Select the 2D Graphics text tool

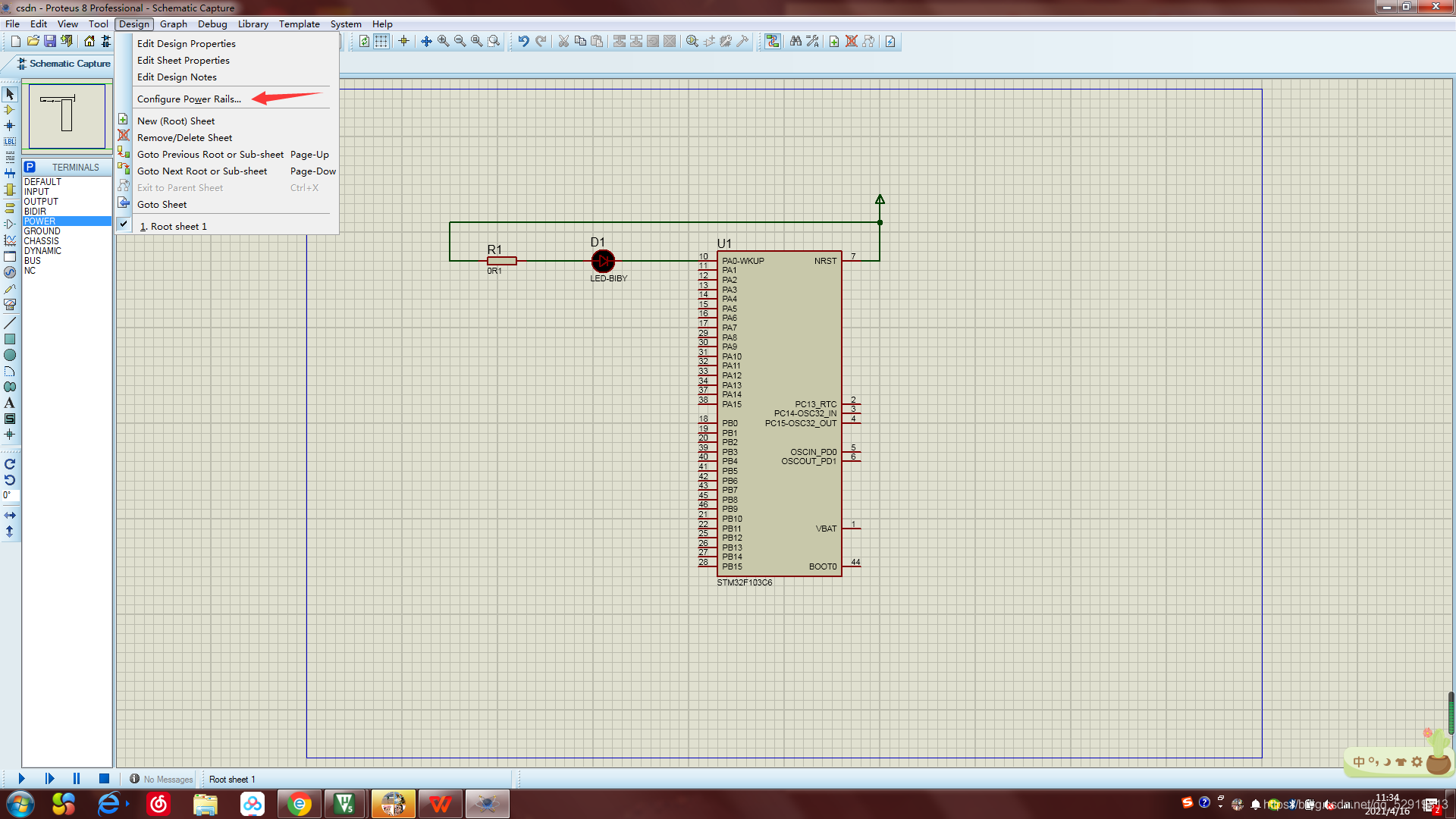pos(10,403)
